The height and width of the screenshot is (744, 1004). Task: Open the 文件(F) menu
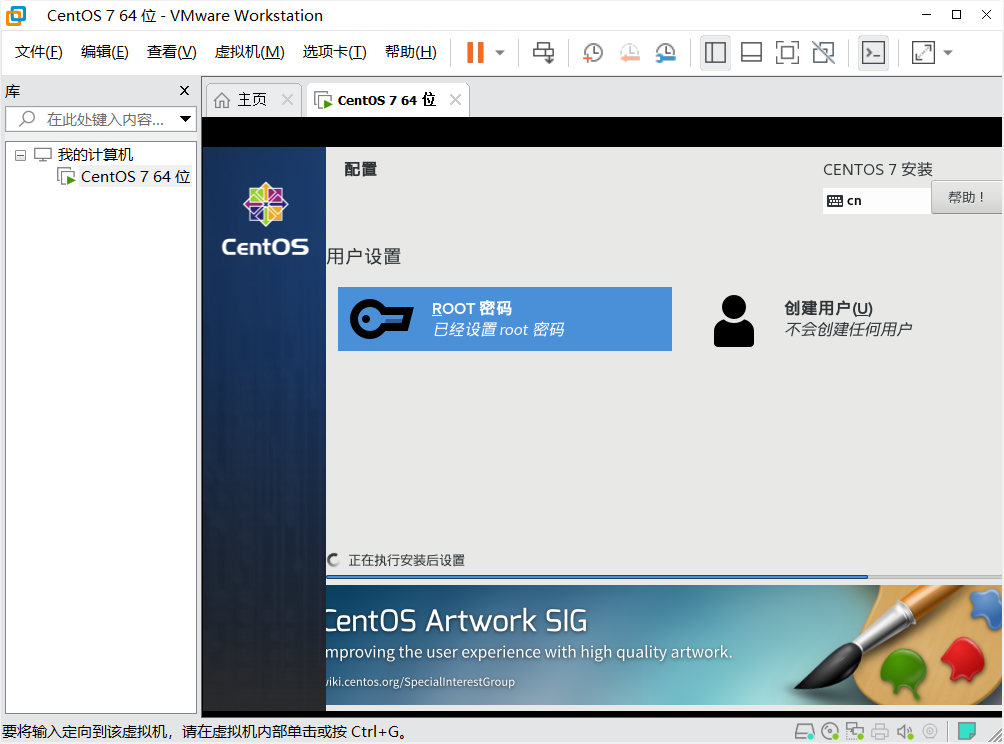point(38,52)
